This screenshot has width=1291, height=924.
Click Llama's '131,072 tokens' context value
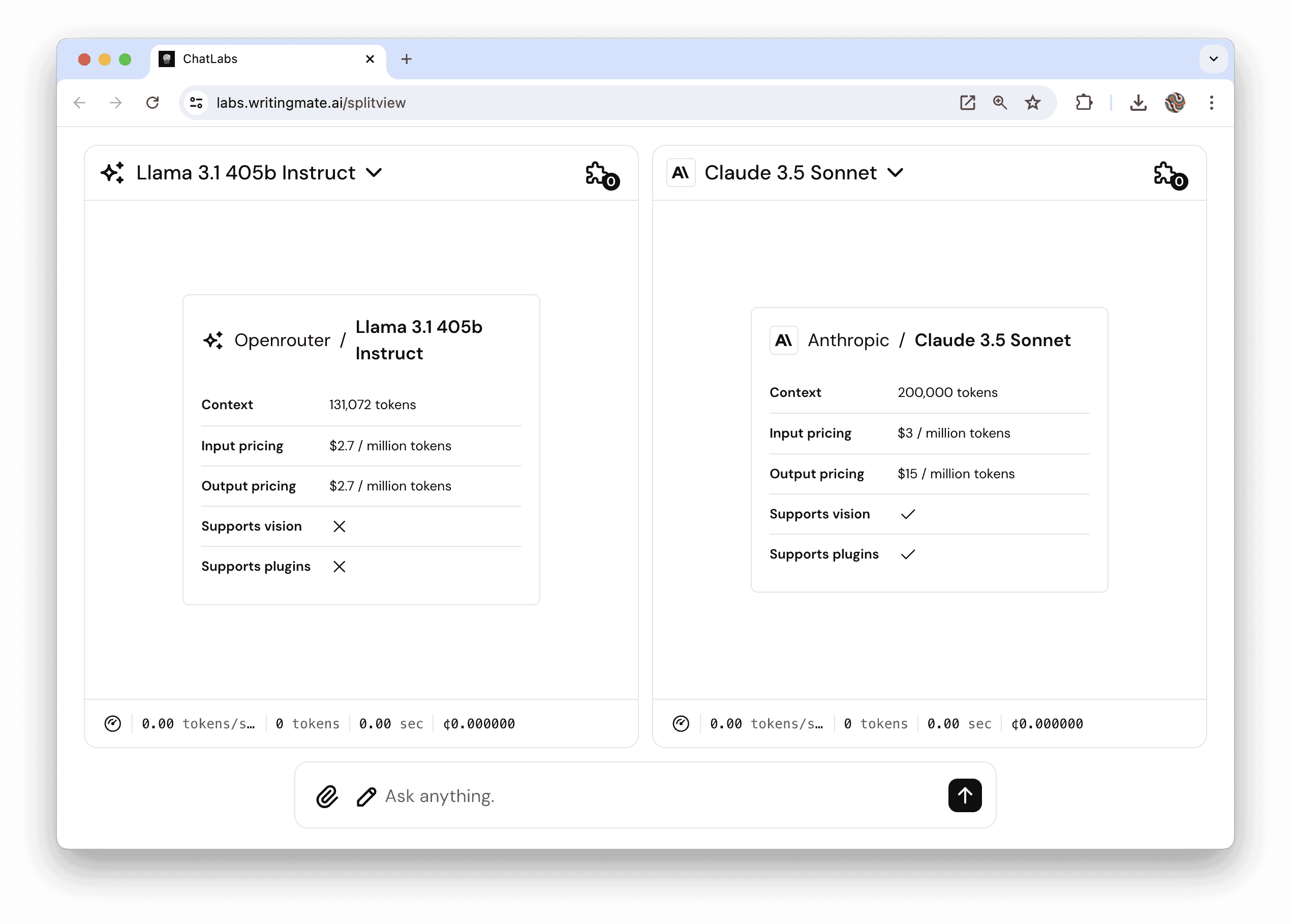pos(372,405)
